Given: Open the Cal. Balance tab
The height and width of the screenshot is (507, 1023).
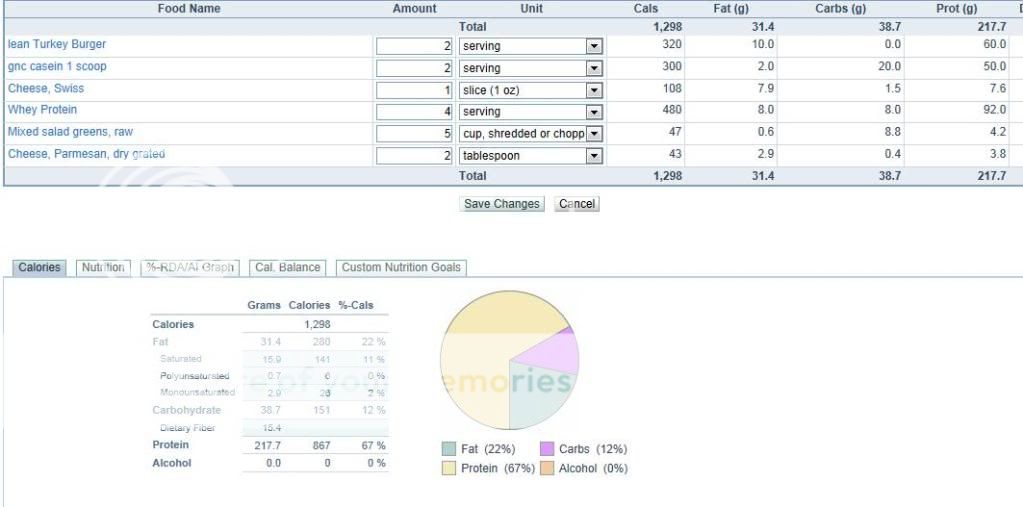Looking at the screenshot, I should [x=287, y=268].
